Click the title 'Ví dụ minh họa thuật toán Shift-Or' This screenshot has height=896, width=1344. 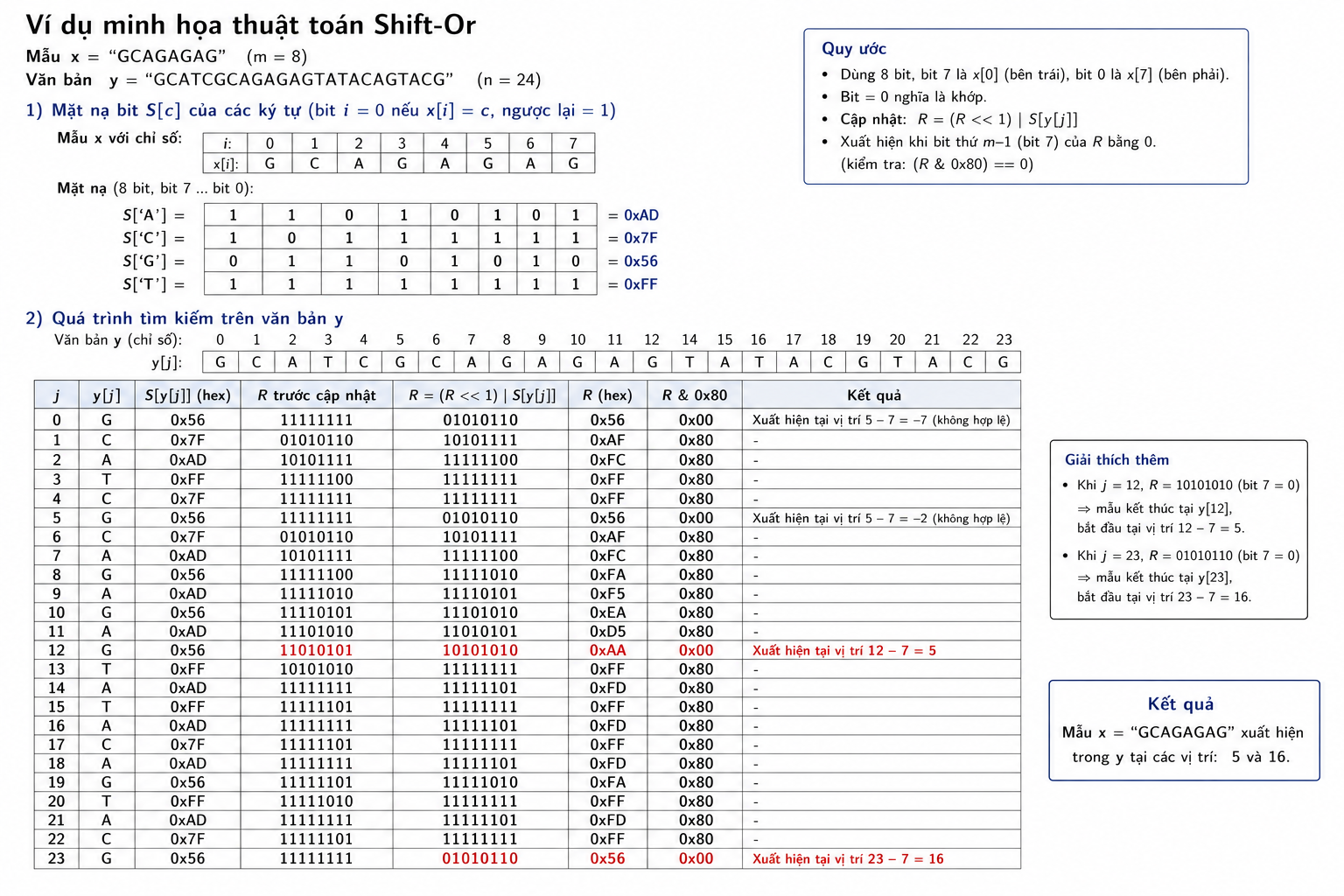(x=250, y=25)
